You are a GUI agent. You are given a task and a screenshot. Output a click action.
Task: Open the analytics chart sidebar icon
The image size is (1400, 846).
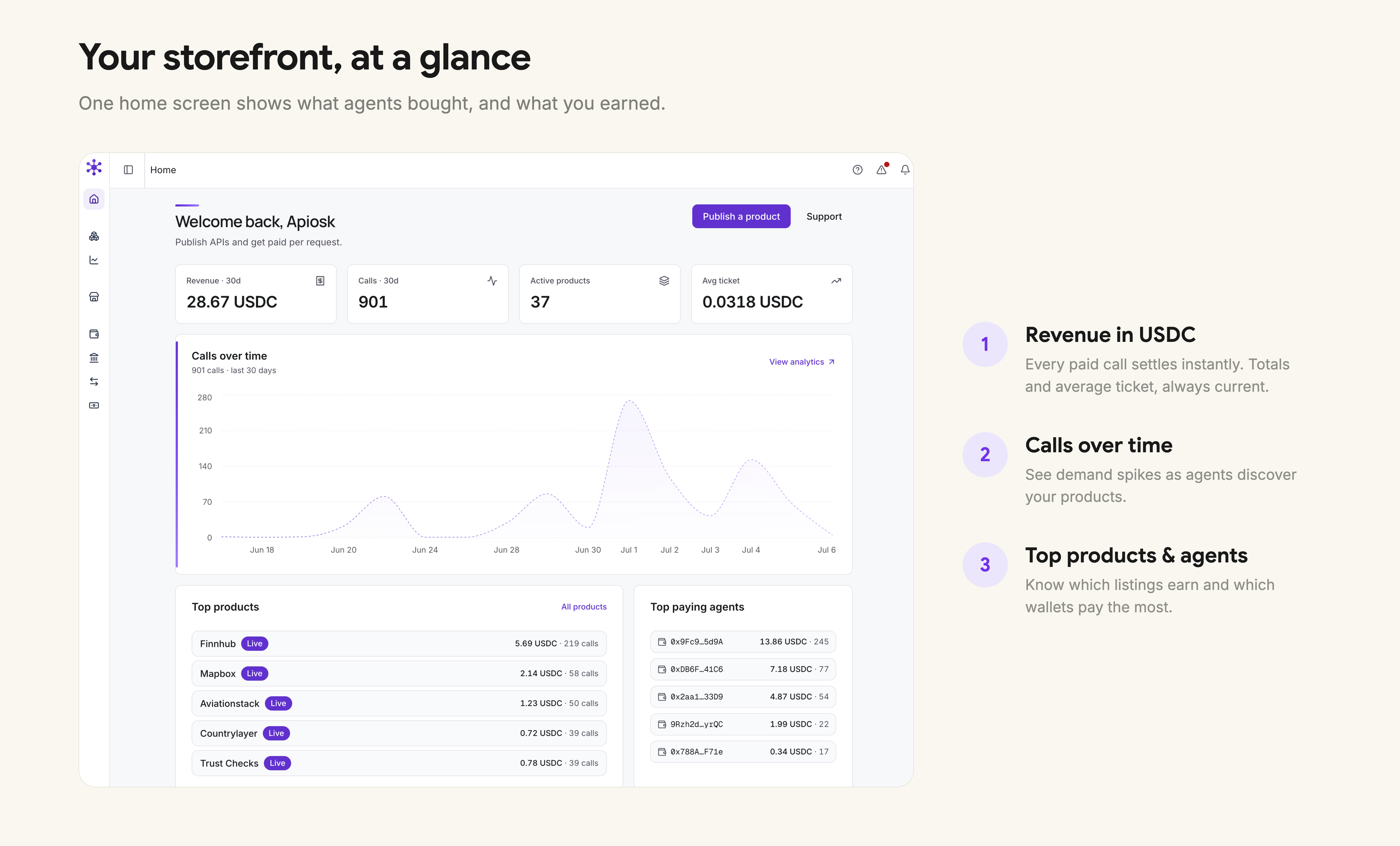(x=94, y=260)
